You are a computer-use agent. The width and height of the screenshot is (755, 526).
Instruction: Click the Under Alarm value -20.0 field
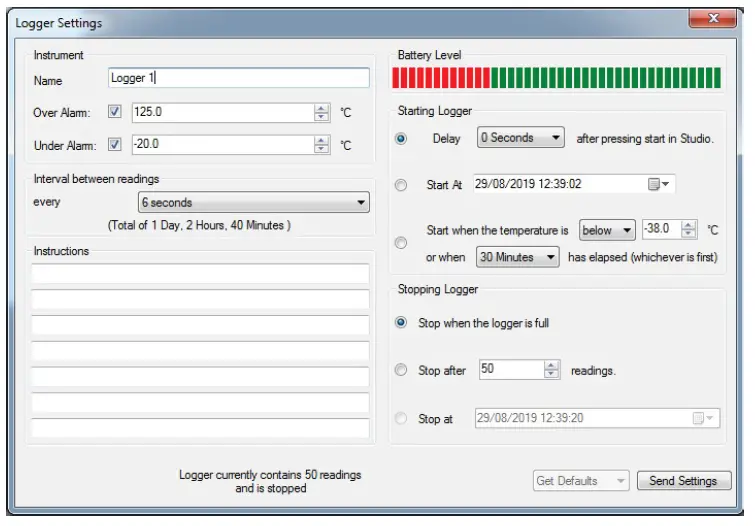(x=223, y=145)
